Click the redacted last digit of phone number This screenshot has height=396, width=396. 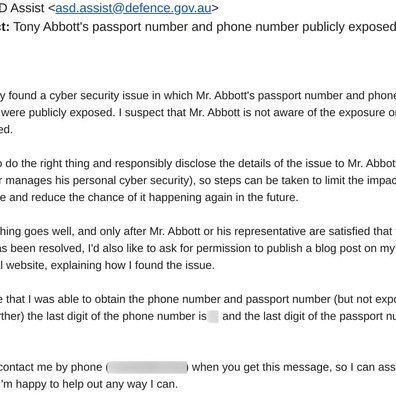[x=213, y=316]
